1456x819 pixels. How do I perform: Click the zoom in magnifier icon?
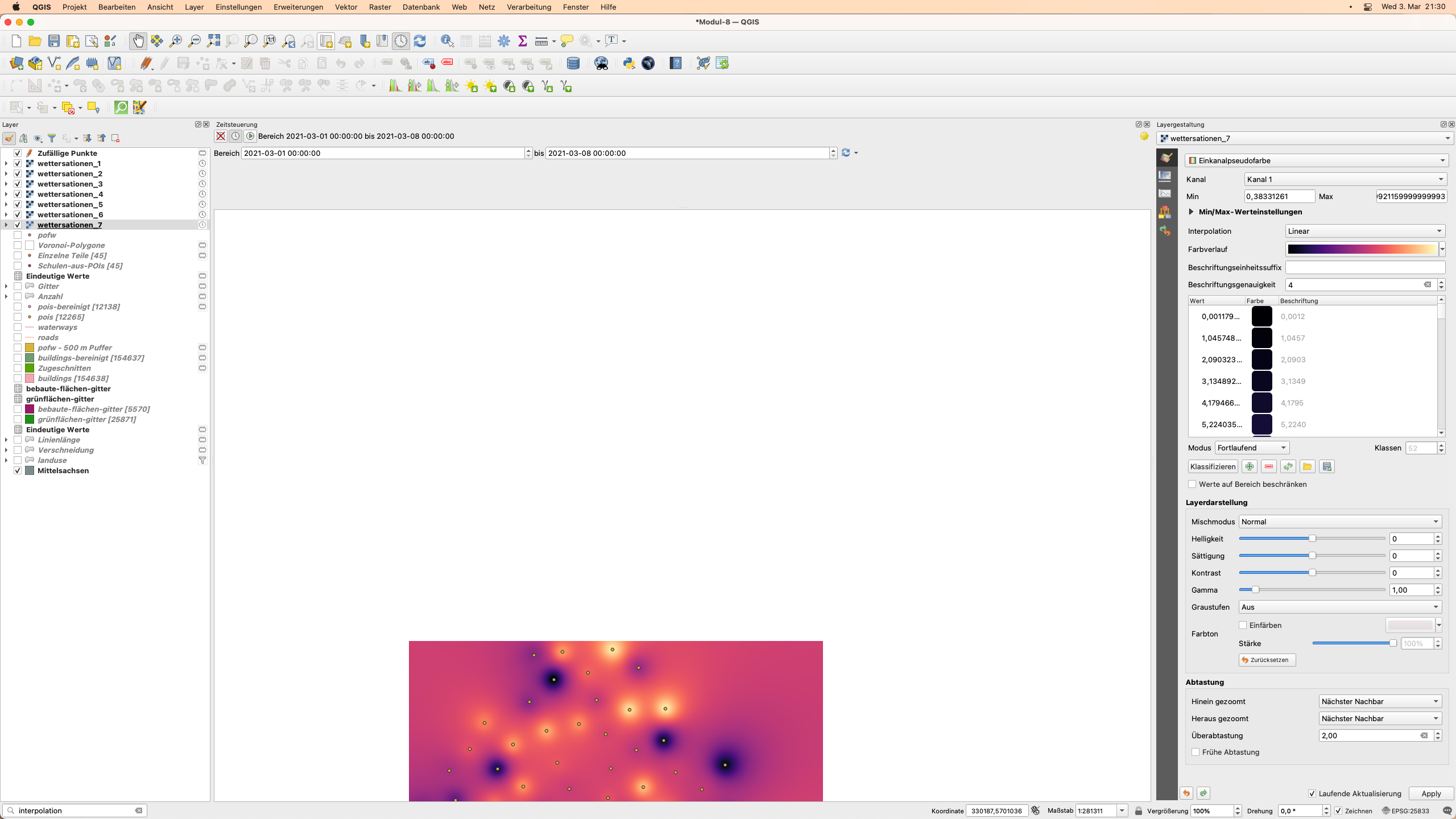pyautogui.click(x=176, y=41)
